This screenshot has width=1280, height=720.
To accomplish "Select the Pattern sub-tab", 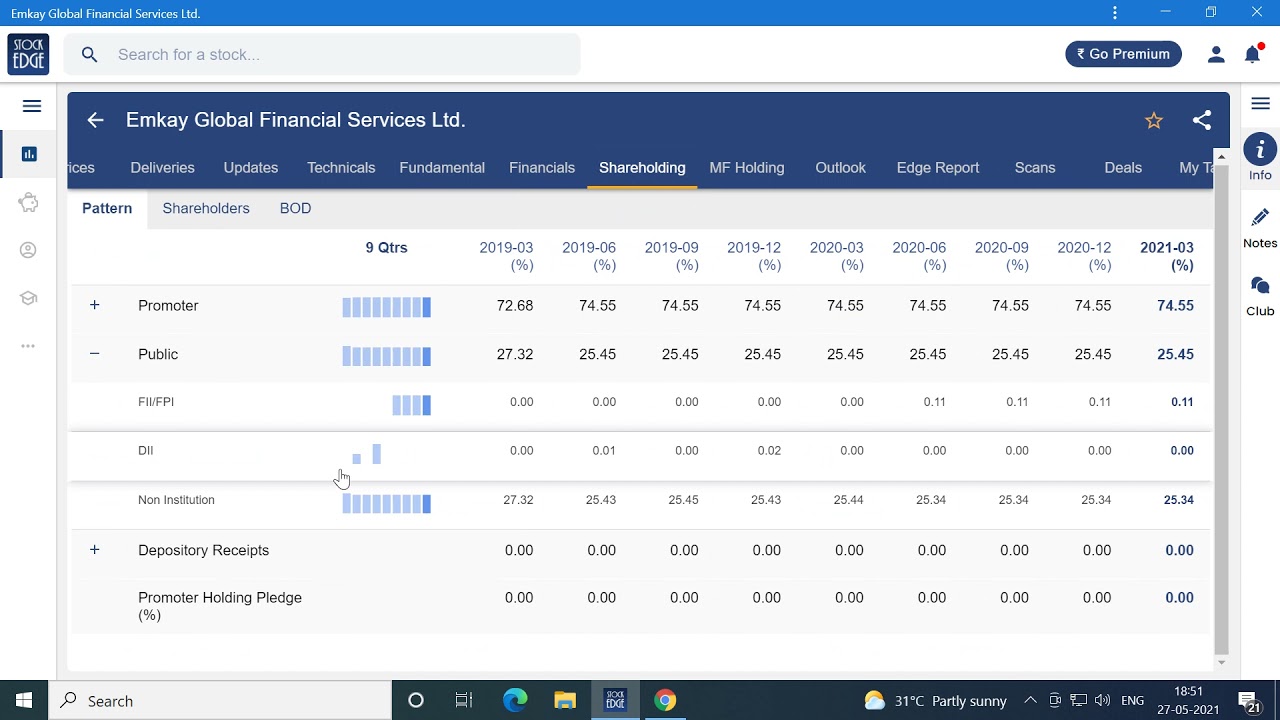I will point(107,208).
